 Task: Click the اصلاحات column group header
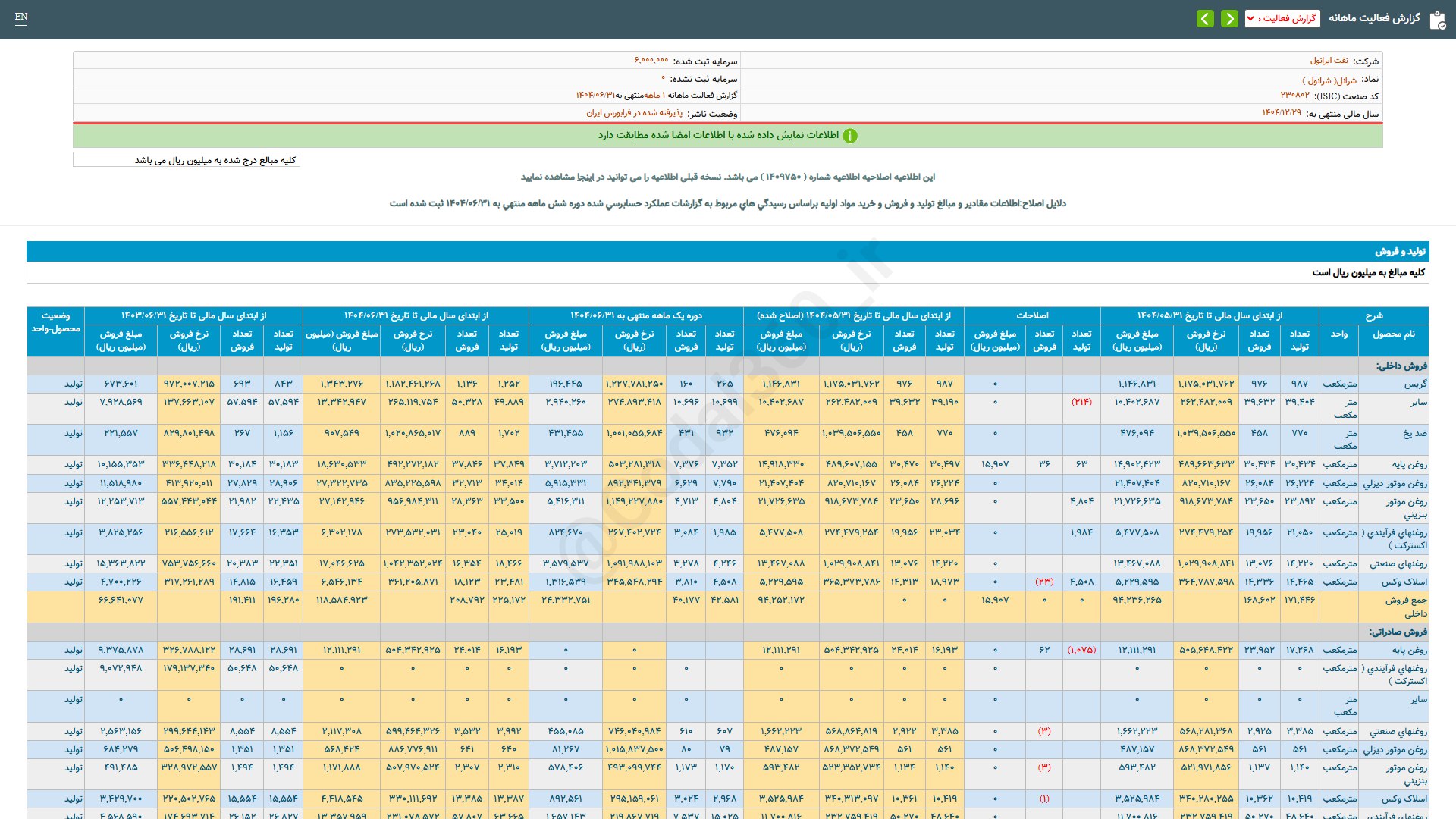tap(1032, 315)
